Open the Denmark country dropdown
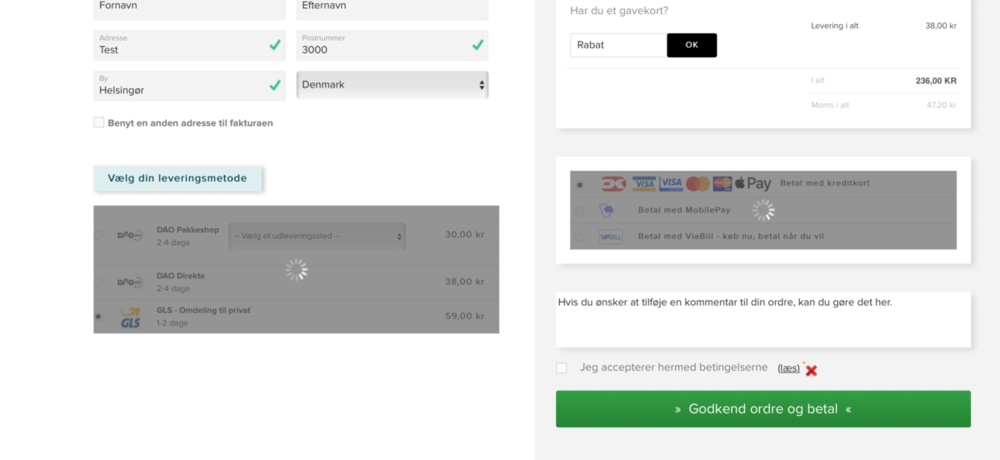The height and width of the screenshot is (460, 1000). point(392,85)
